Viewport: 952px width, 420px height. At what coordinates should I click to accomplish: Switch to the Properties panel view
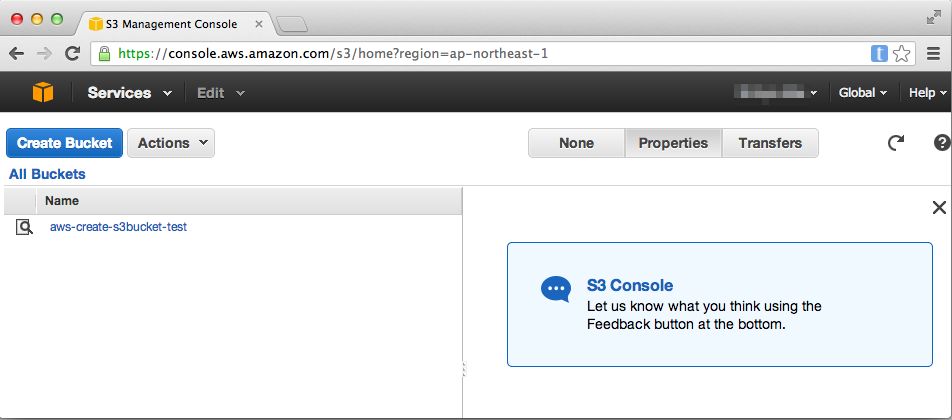(673, 143)
